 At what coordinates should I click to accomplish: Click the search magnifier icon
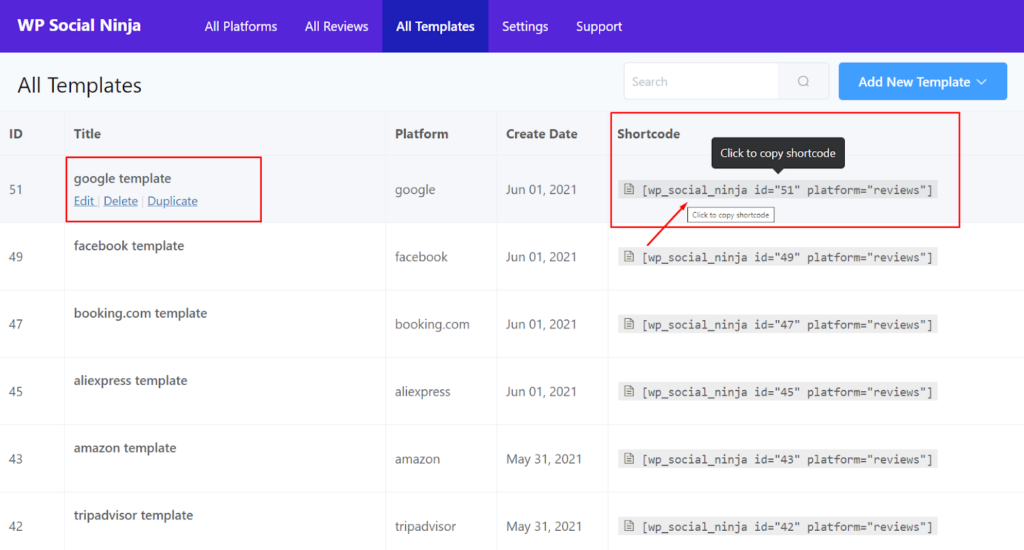[x=803, y=82]
